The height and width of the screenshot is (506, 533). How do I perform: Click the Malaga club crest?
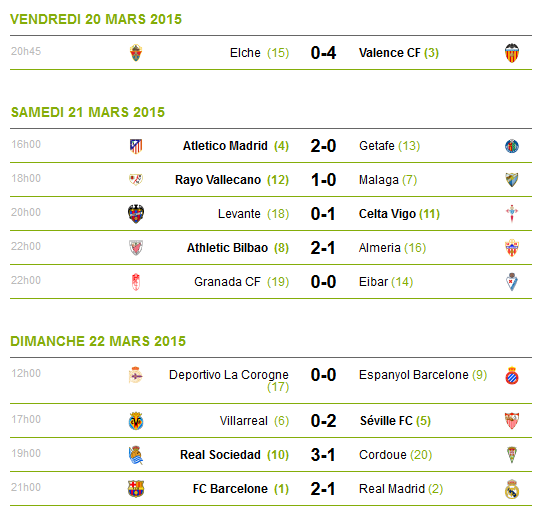(512, 180)
